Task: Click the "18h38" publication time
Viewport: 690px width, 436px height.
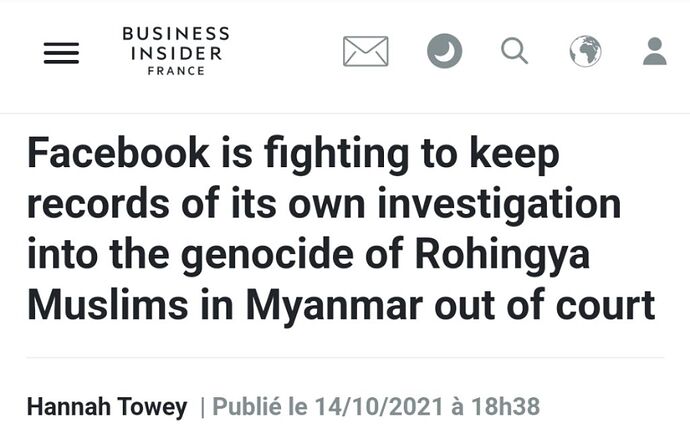Action: (504, 407)
